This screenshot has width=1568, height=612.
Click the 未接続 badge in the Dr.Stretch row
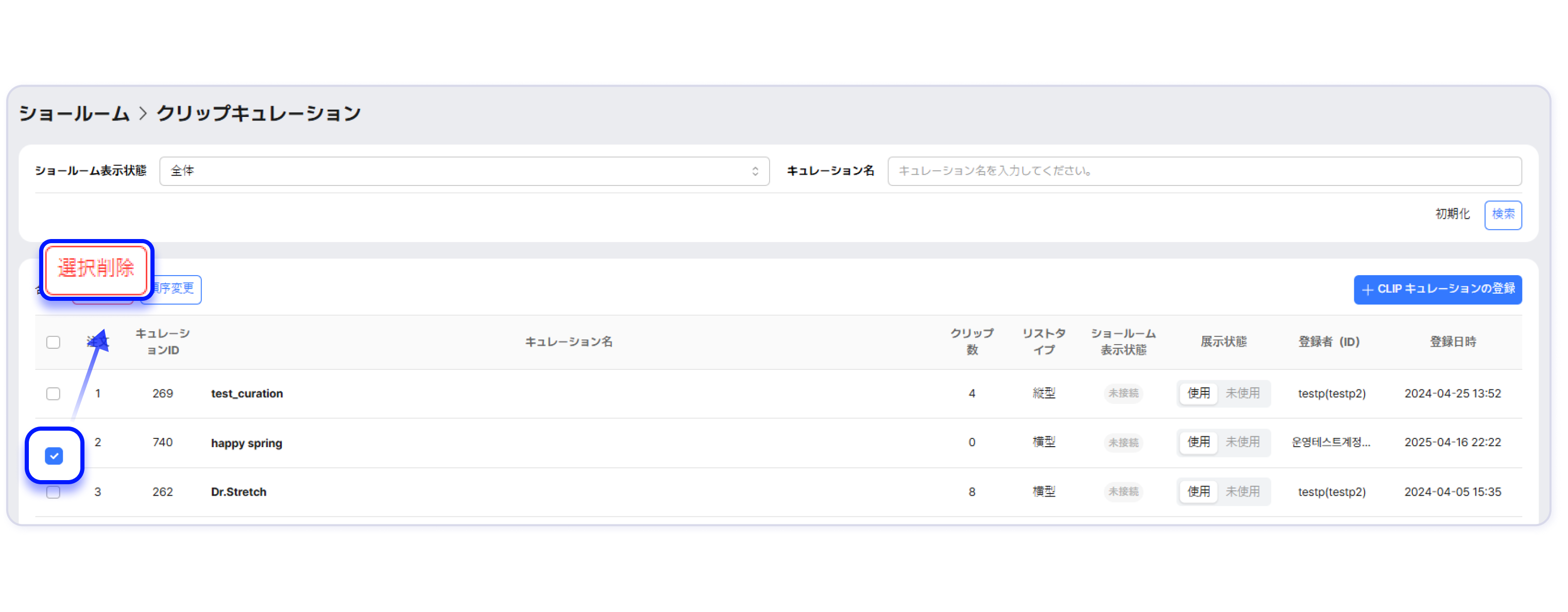coord(1122,491)
